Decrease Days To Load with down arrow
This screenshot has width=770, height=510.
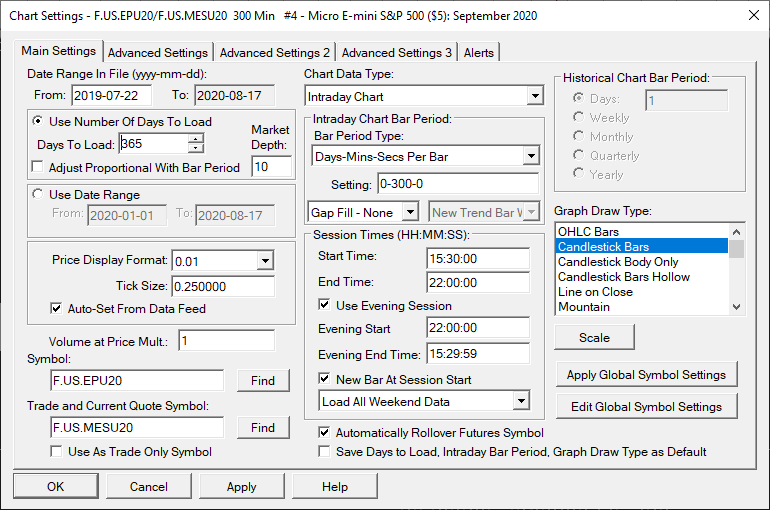coord(195,148)
